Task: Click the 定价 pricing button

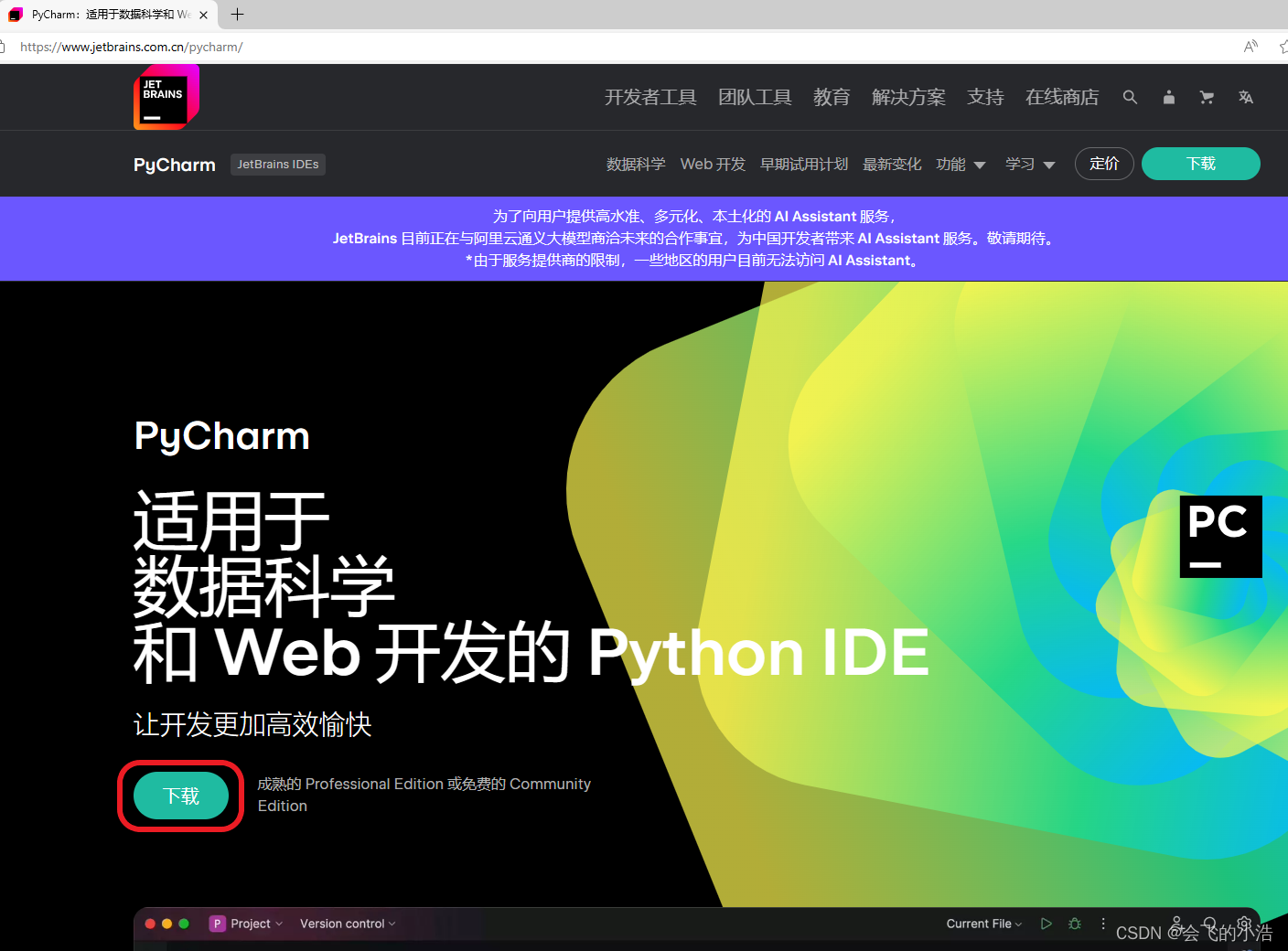Action: click(1104, 164)
